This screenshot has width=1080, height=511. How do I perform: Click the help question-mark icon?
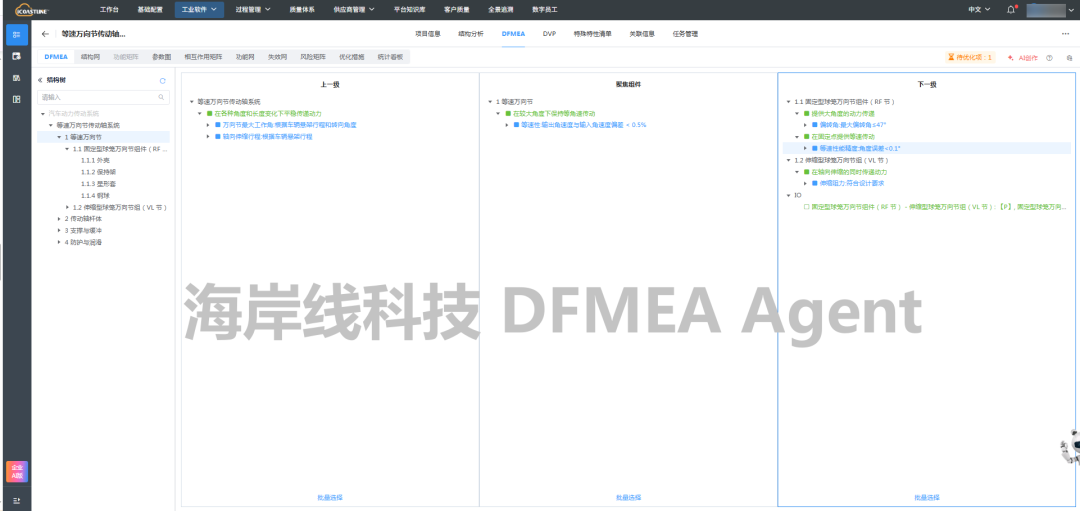(1049, 58)
